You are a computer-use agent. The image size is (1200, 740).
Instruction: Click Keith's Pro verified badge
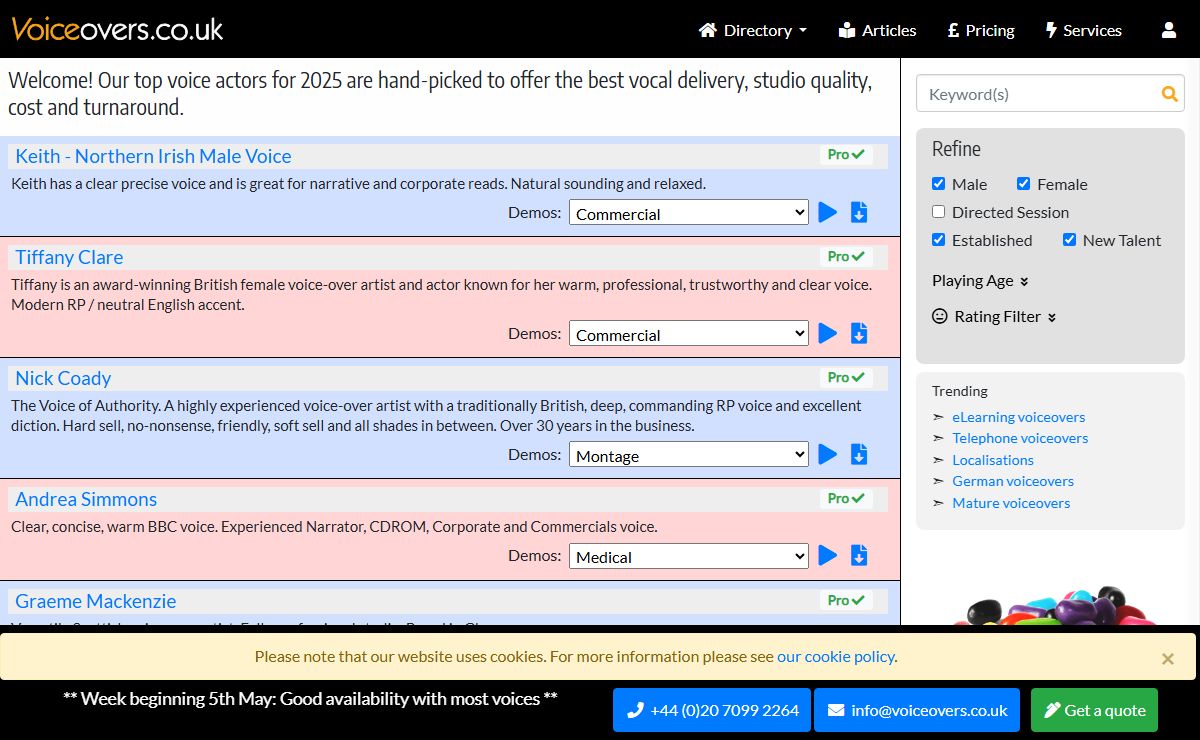pyautogui.click(x=846, y=155)
